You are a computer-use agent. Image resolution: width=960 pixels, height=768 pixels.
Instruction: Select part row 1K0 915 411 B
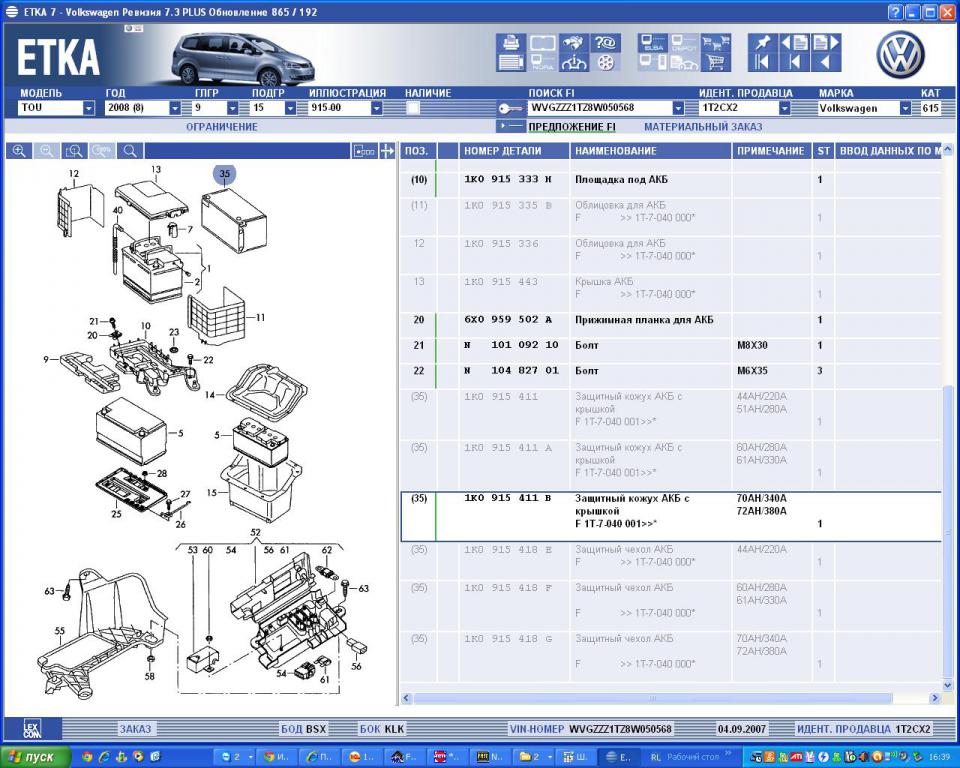(x=670, y=516)
